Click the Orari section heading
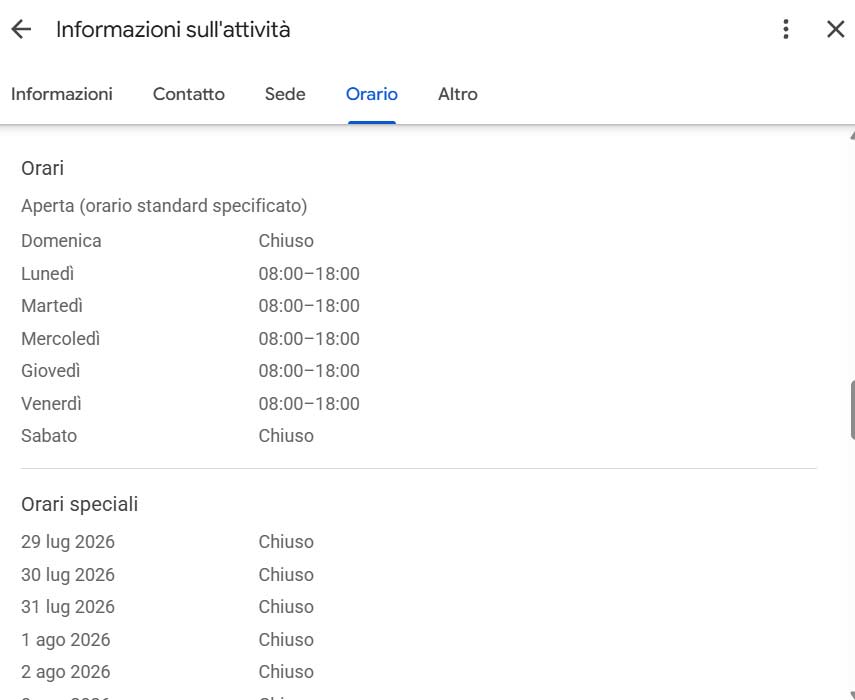 click(x=43, y=168)
